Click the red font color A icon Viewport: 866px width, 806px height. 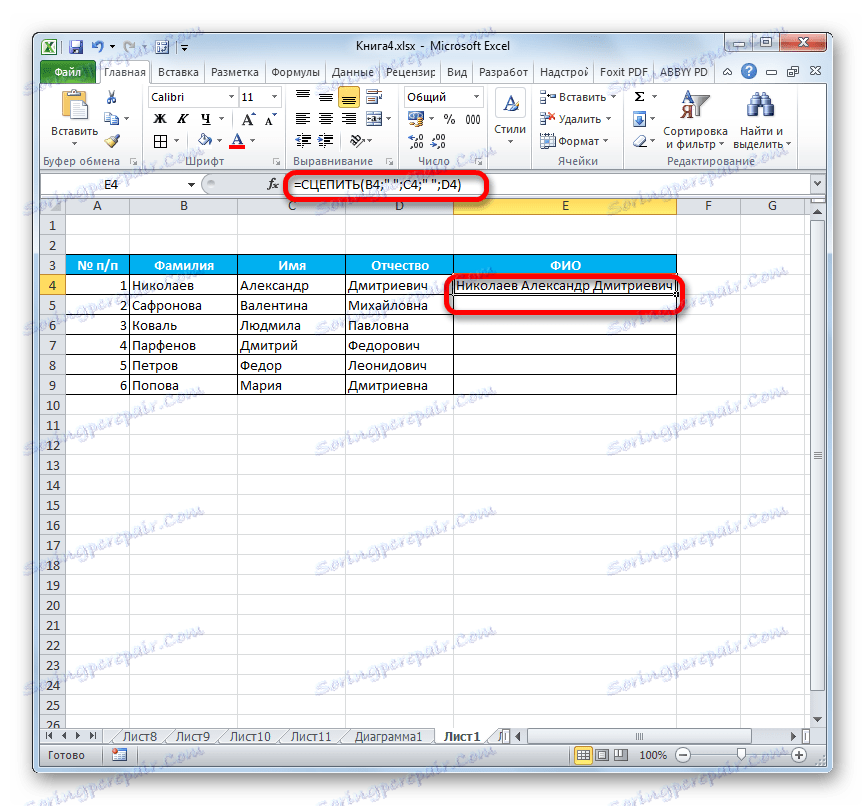pyautogui.click(x=237, y=141)
